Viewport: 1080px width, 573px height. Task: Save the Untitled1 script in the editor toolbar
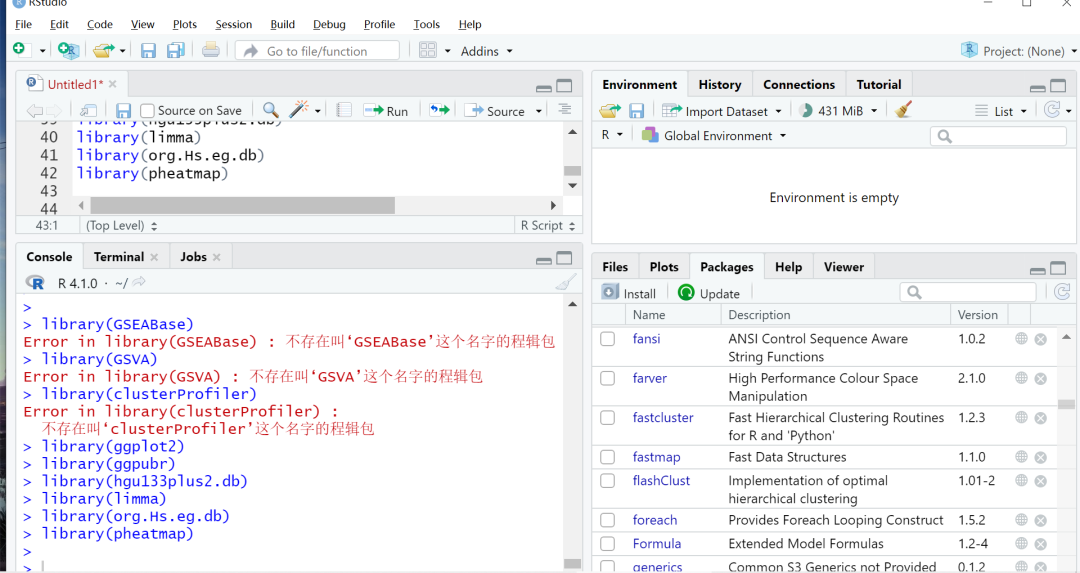click(123, 111)
